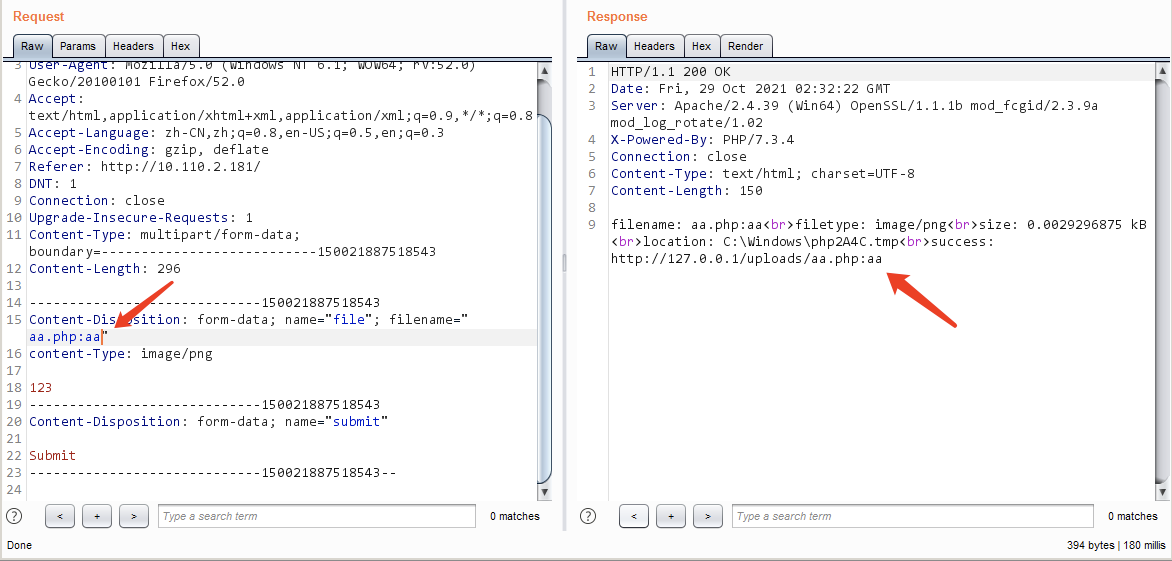Viewport: 1172px width, 561px height.
Task: Switch to the Response Headers tab
Action: point(654,46)
